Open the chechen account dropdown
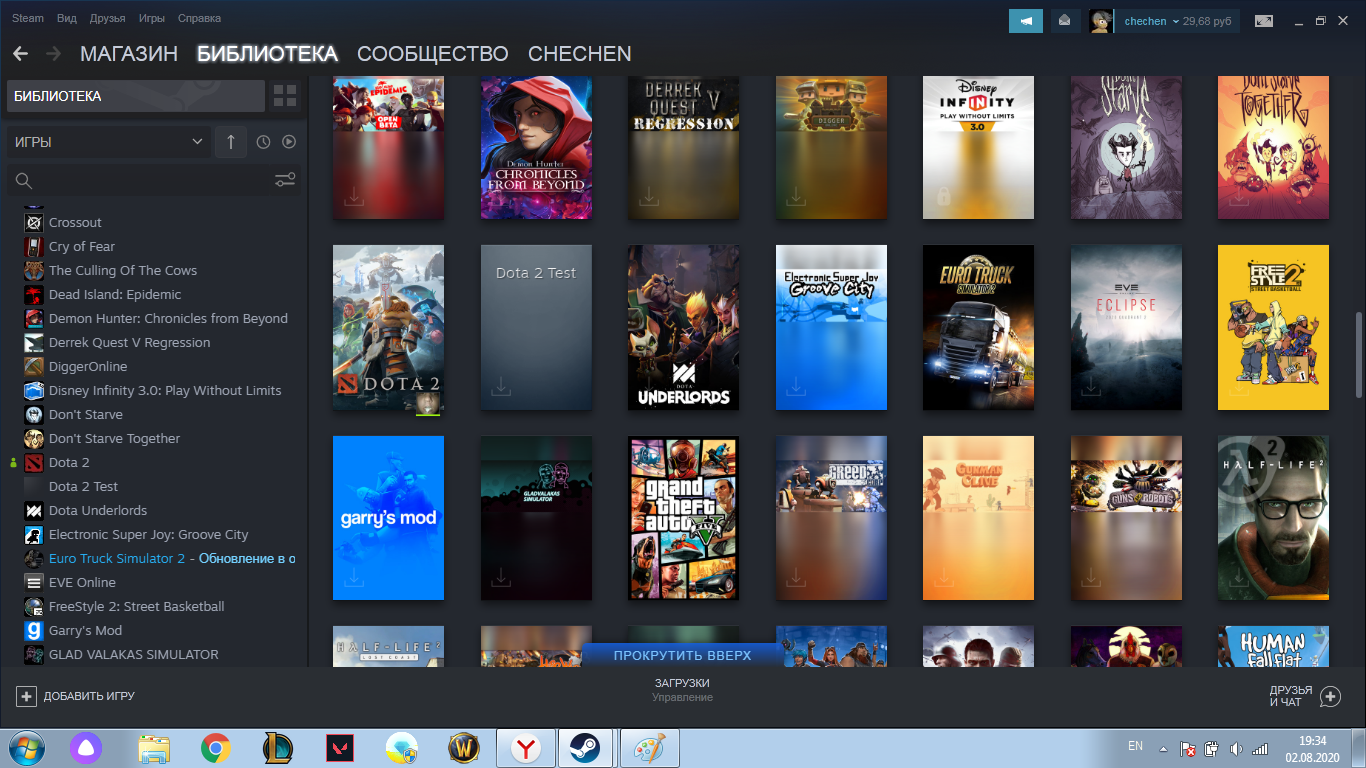1366x768 pixels. coord(1152,21)
